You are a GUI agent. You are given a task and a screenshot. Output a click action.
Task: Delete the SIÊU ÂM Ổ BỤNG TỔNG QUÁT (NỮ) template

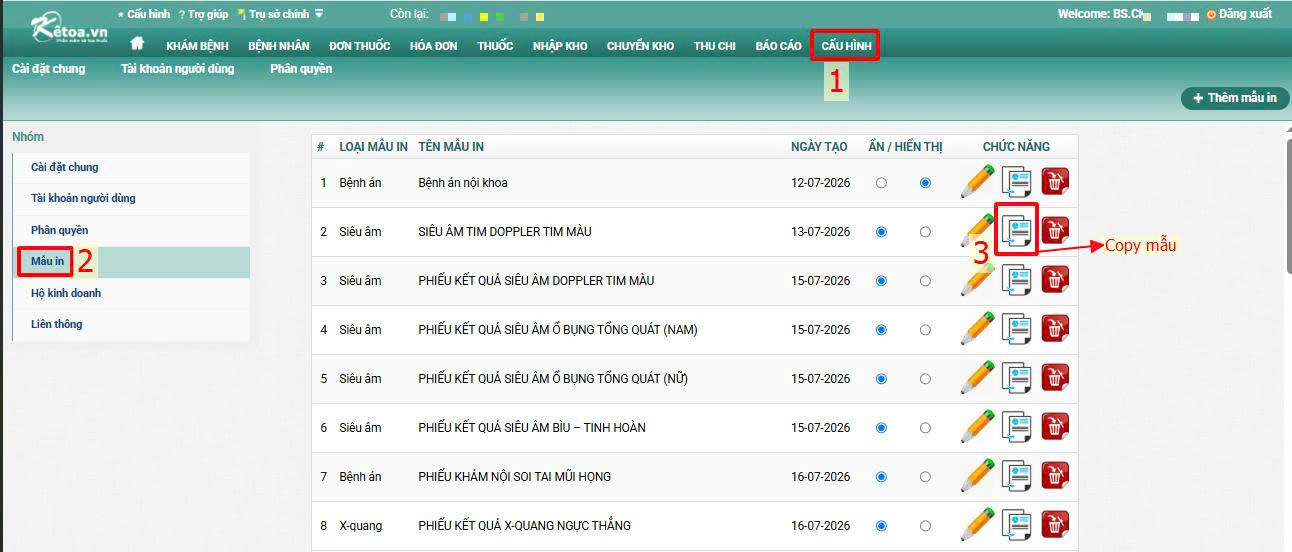click(x=1055, y=378)
